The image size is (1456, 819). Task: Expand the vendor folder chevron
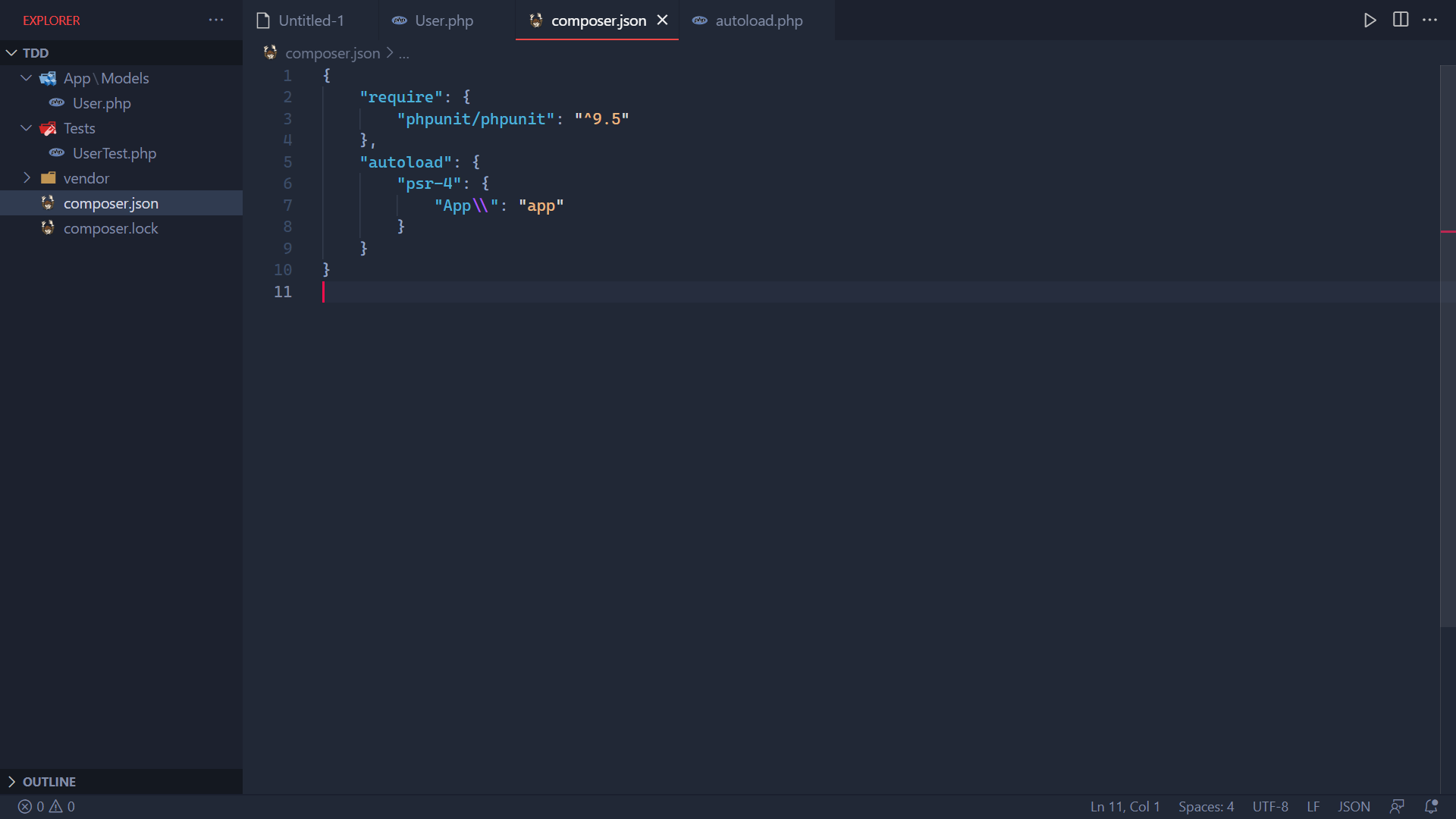(27, 178)
